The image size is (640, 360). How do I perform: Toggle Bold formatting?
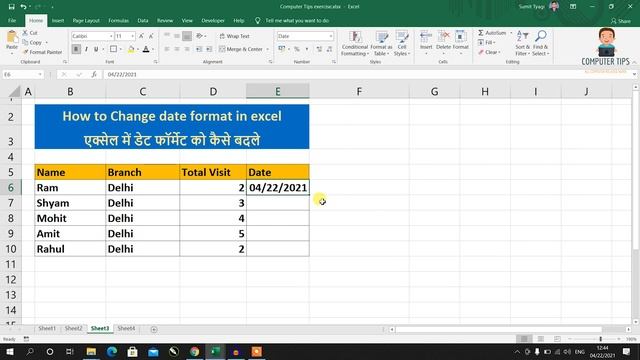[76, 49]
